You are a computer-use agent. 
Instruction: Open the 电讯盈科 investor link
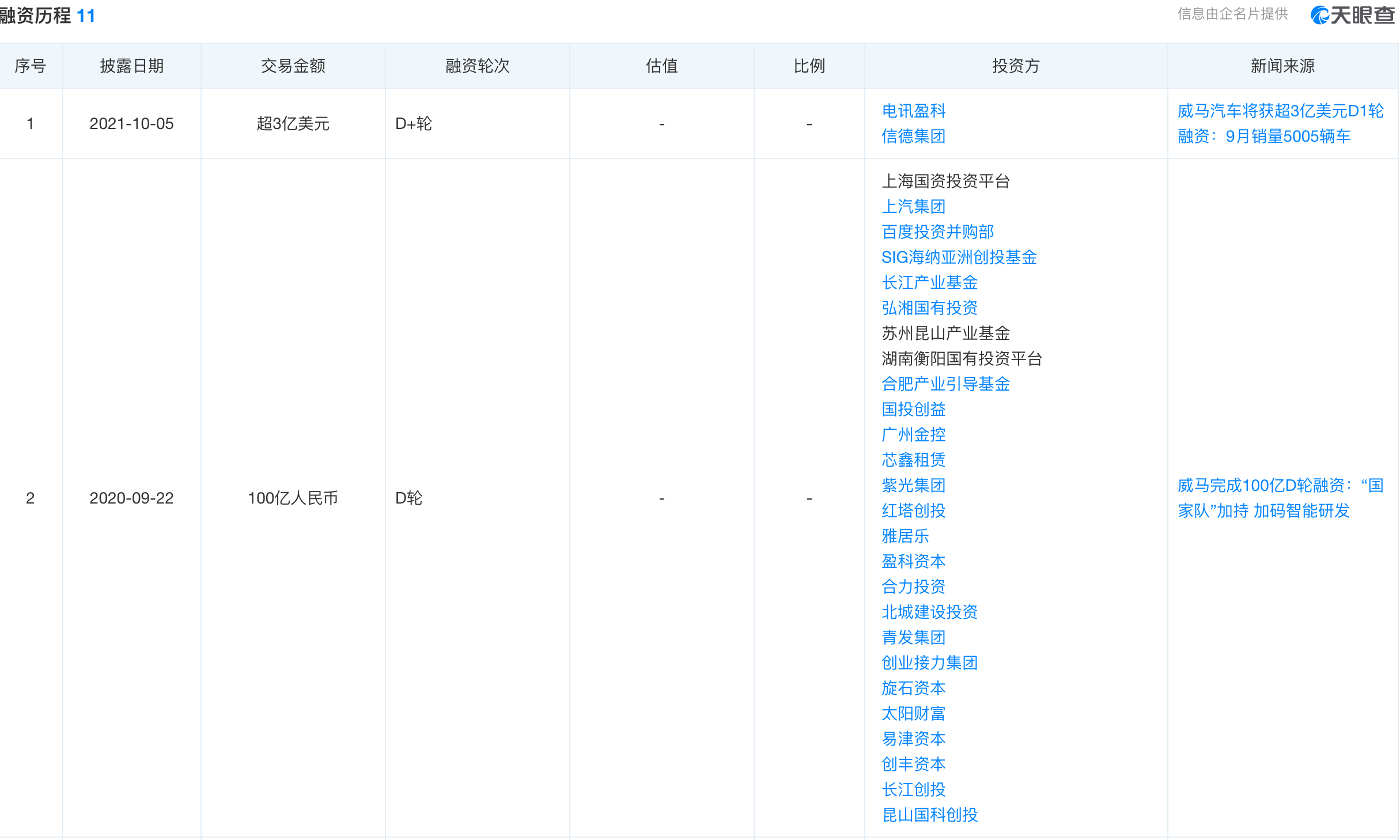tap(913, 111)
